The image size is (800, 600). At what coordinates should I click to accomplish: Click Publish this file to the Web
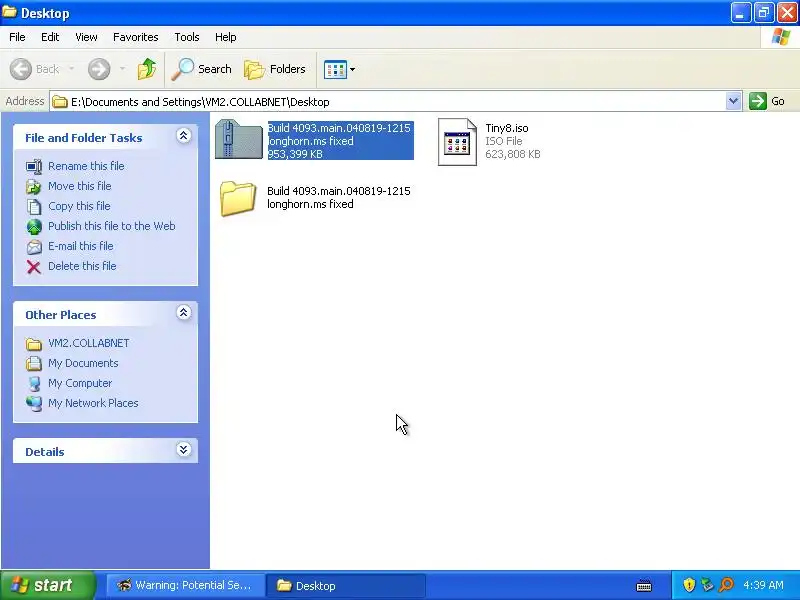pos(112,226)
